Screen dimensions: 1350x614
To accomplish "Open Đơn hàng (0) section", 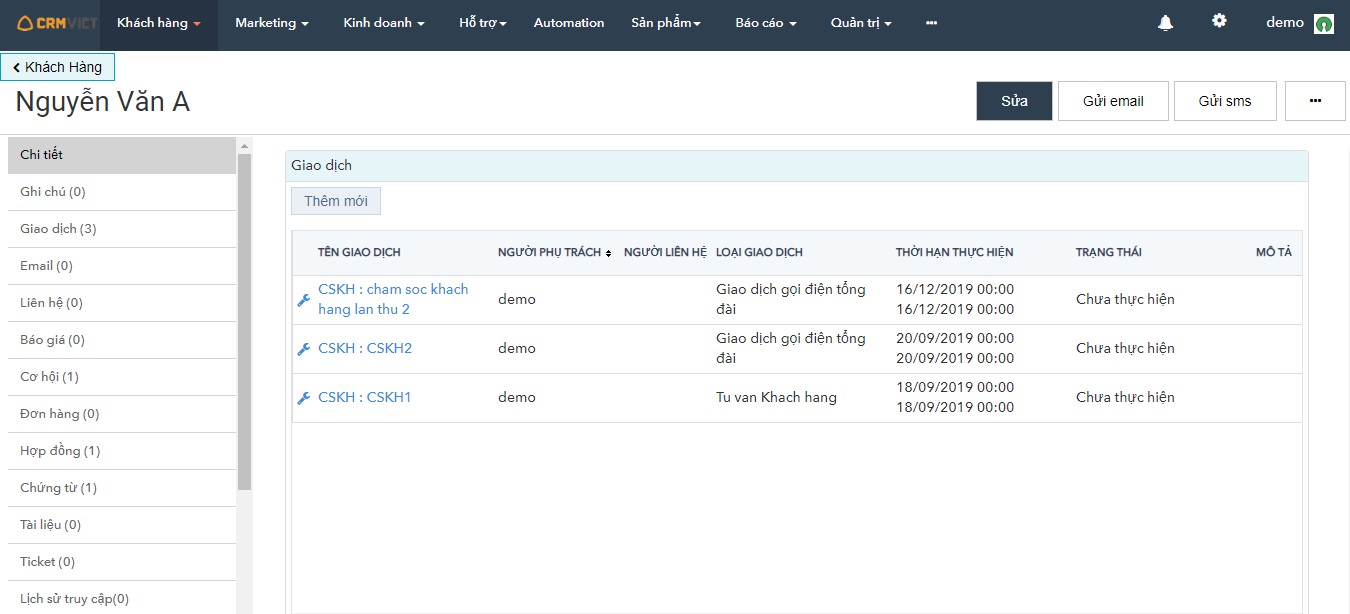I will coord(122,414).
